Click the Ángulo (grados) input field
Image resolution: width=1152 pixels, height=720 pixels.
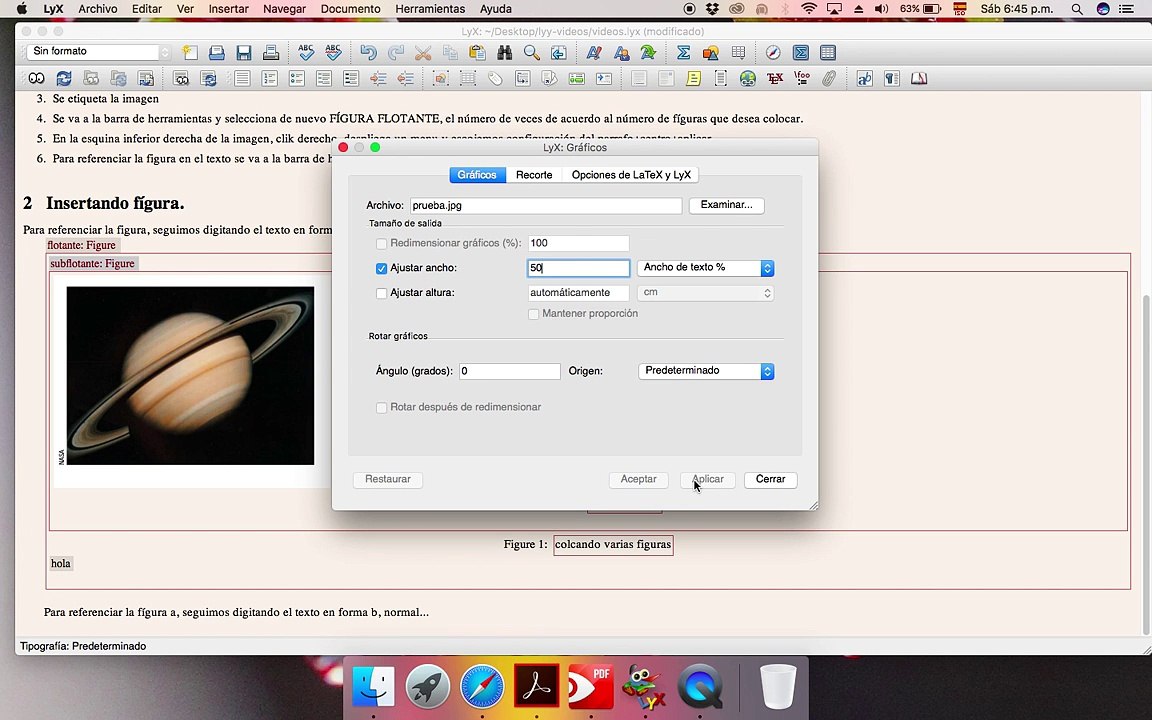pyautogui.click(x=510, y=371)
